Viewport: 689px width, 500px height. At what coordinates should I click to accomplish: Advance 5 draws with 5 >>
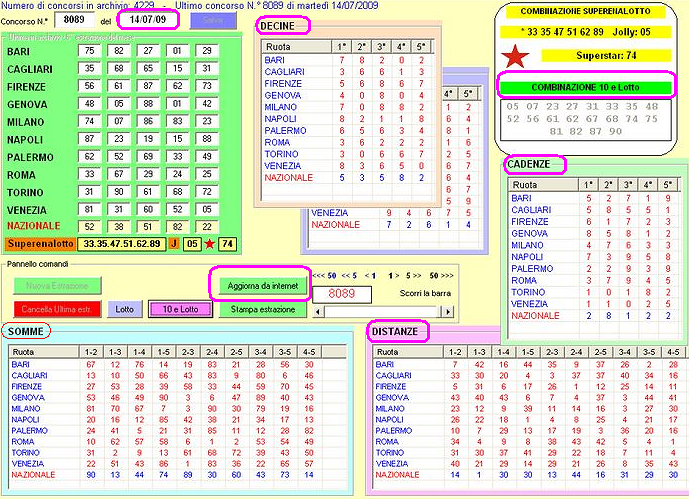pyautogui.click(x=413, y=276)
